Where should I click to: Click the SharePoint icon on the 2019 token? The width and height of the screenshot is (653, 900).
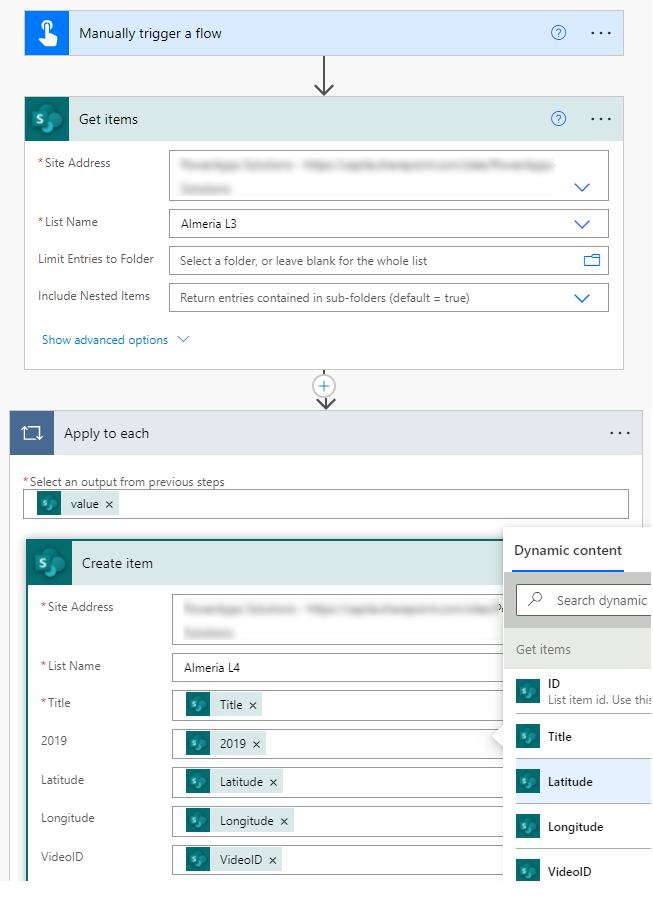tap(198, 743)
